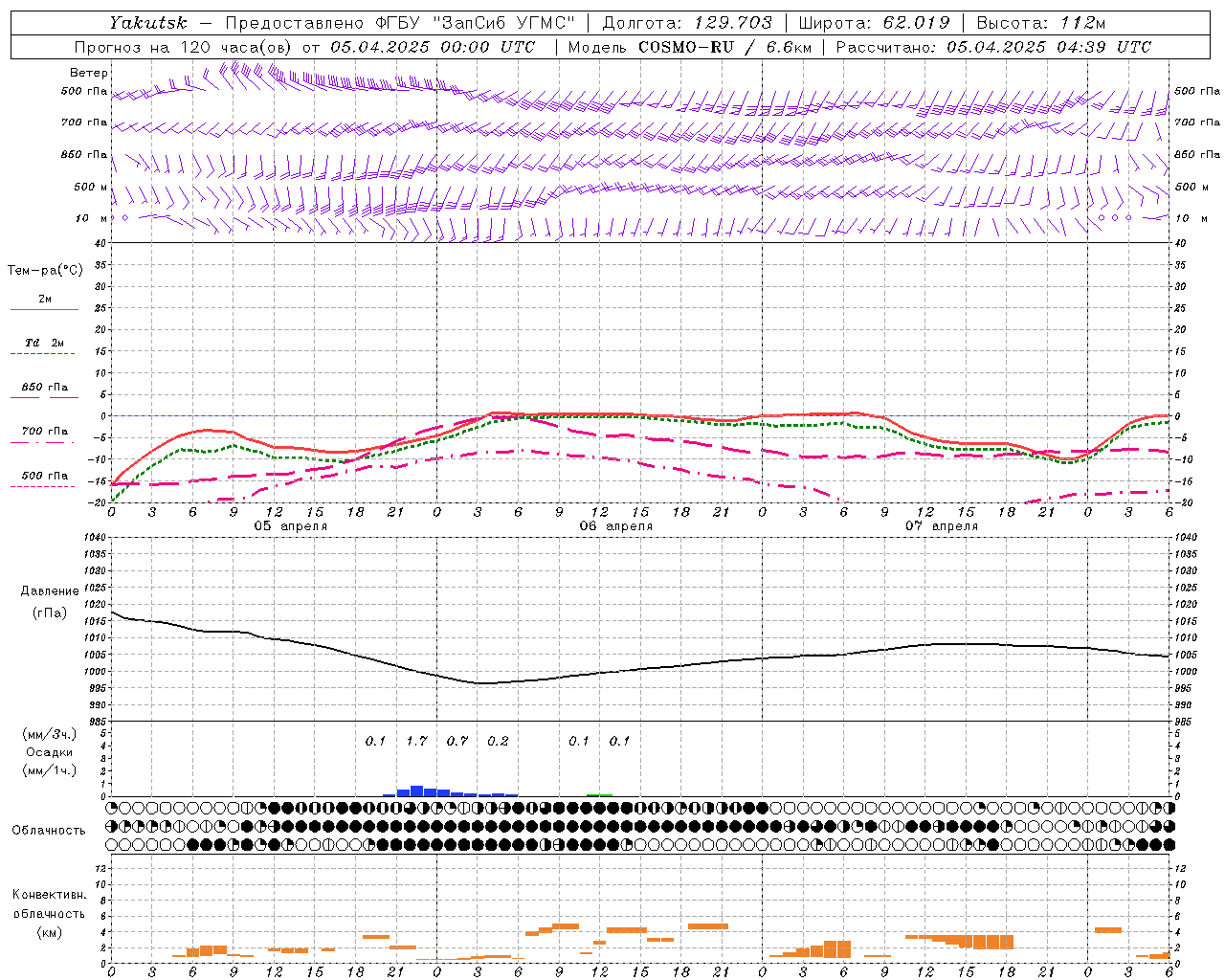
Task: Click the Конвективн. convective panel title
Action: coord(49,895)
